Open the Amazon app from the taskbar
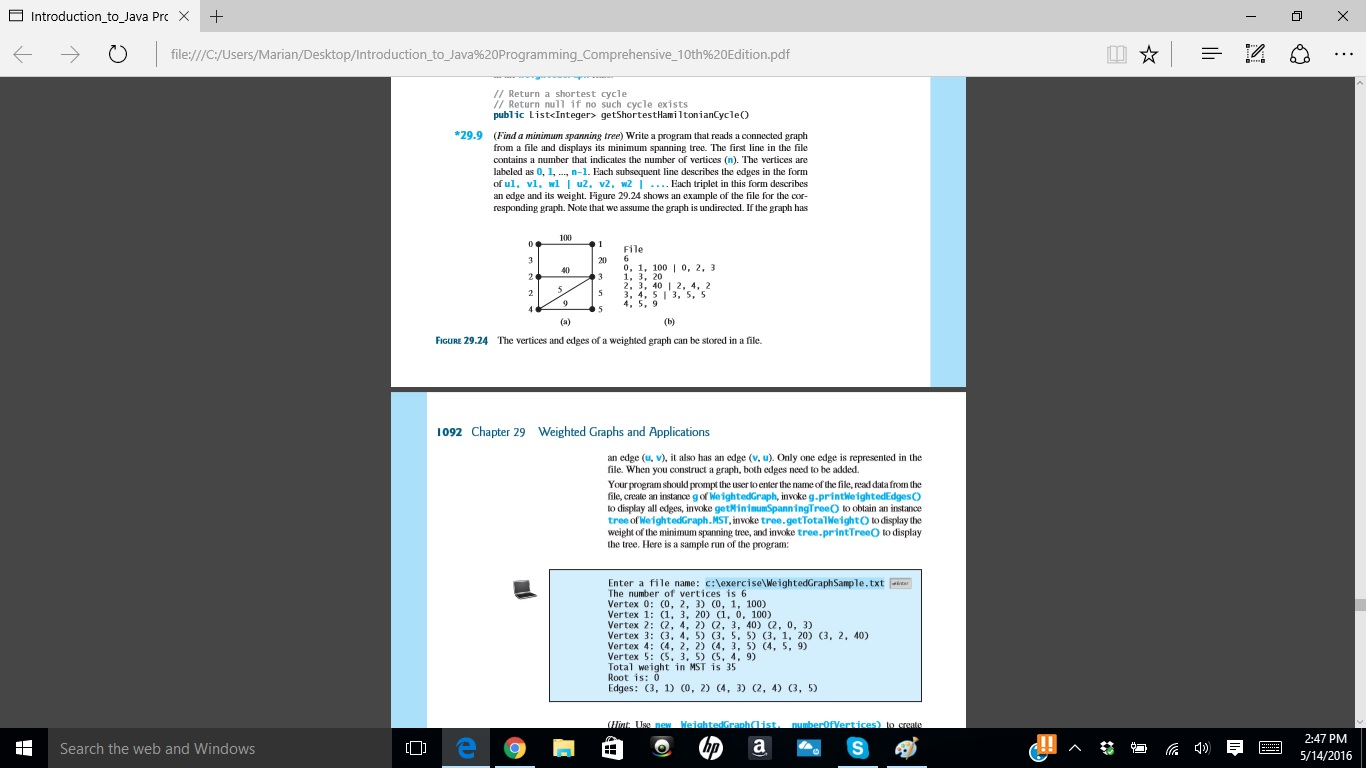Image resolution: width=1366 pixels, height=768 pixels. click(759, 747)
